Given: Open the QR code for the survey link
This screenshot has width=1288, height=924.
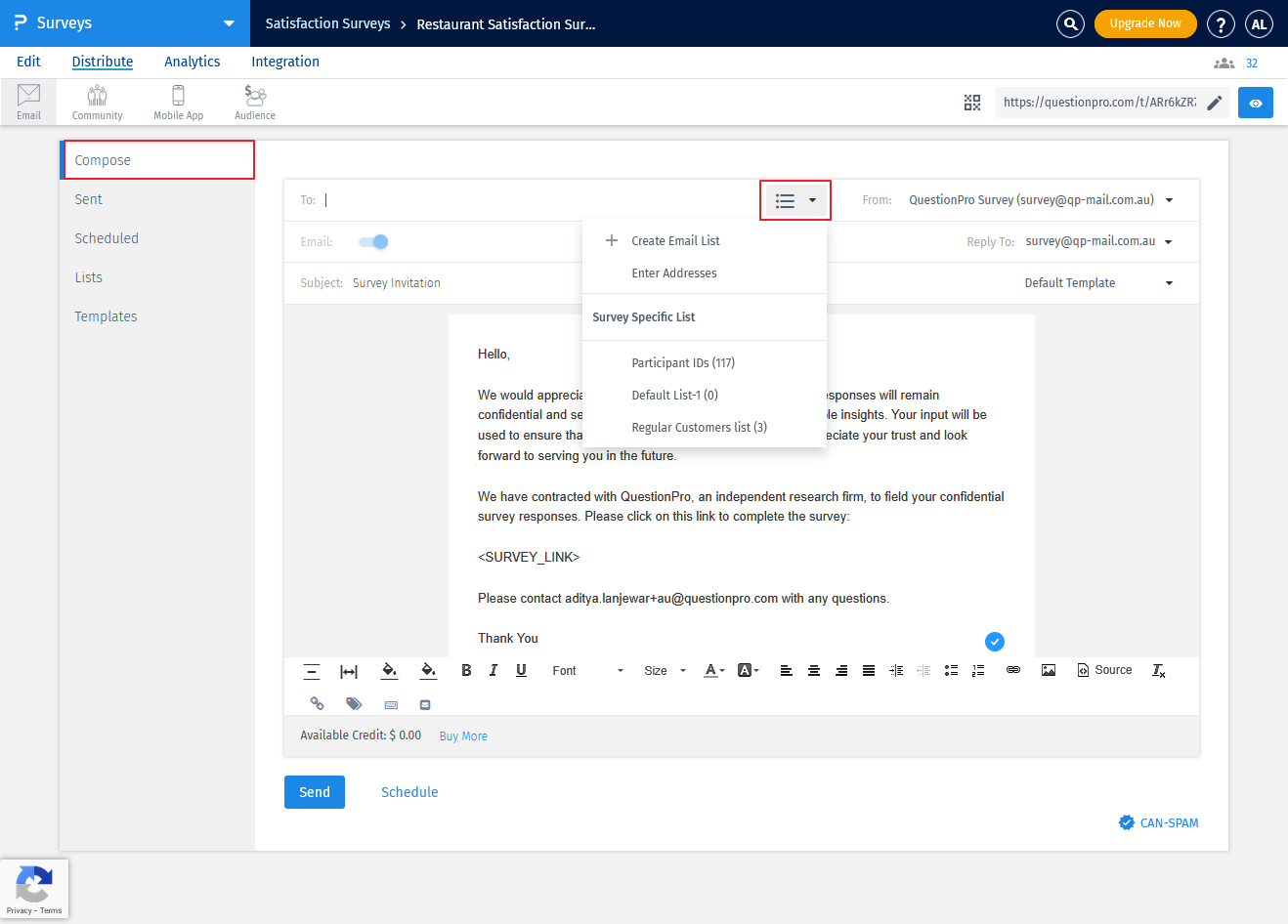Looking at the screenshot, I should click(972, 102).
